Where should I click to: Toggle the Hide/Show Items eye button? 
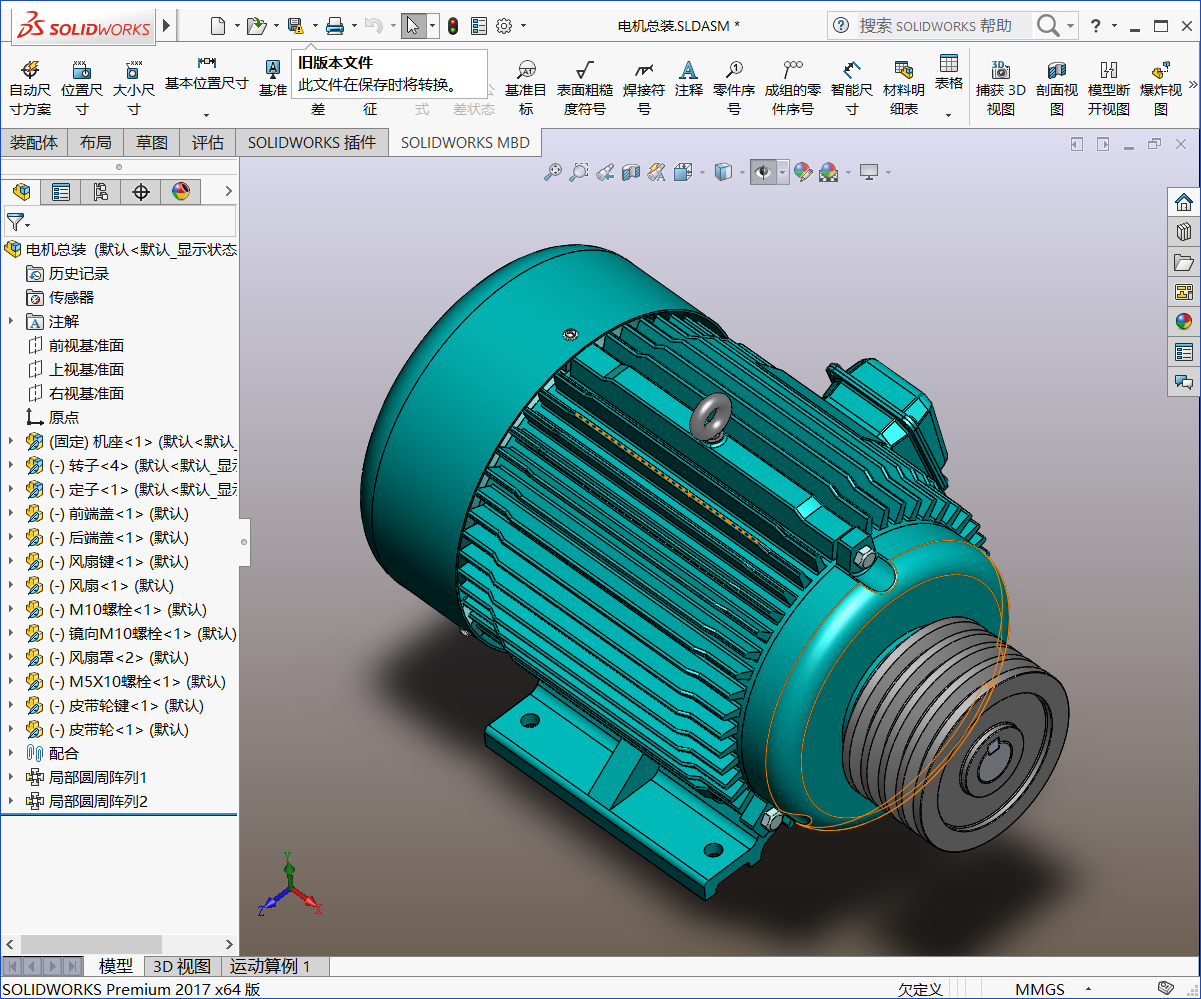point(764,172)
